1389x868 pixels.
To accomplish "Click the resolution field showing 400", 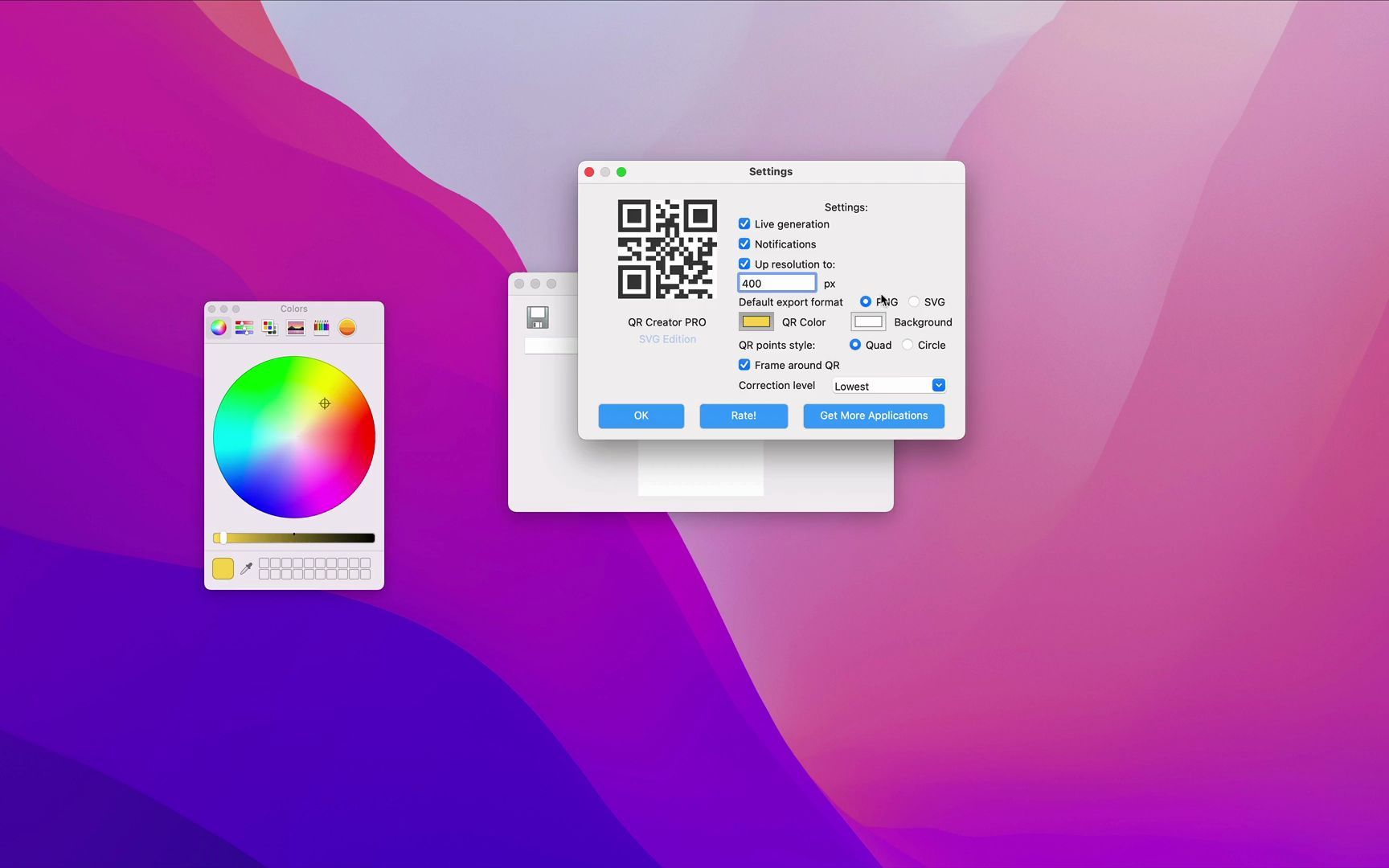I will 777,283.
